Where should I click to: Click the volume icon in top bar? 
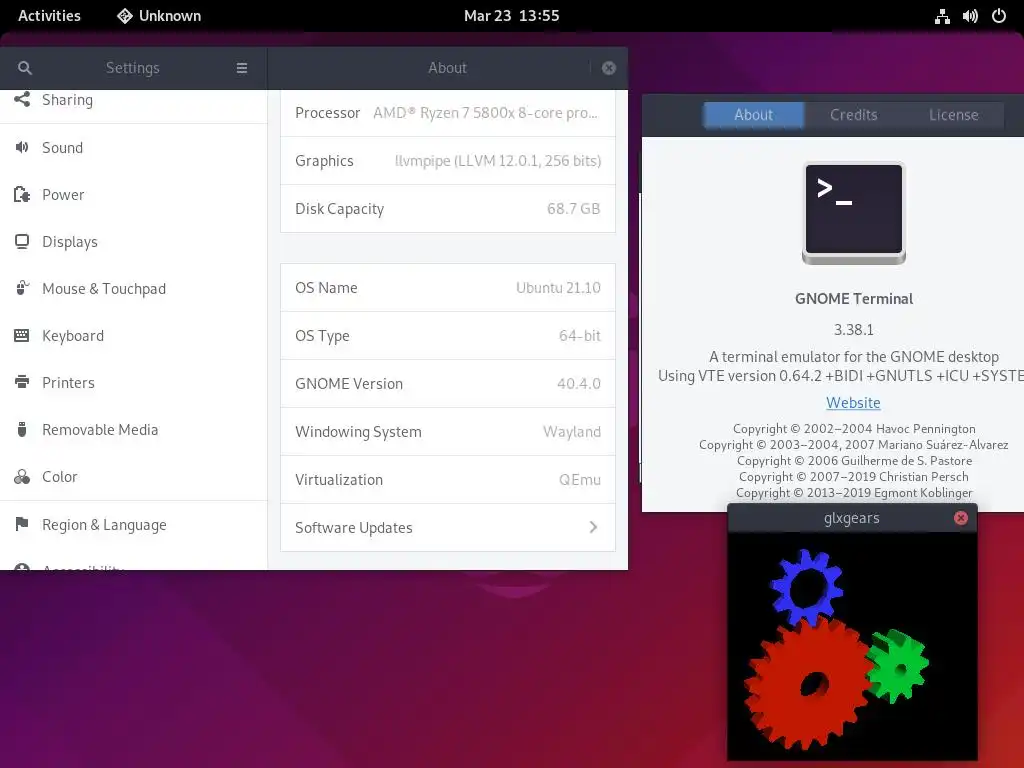pos(970,16)
